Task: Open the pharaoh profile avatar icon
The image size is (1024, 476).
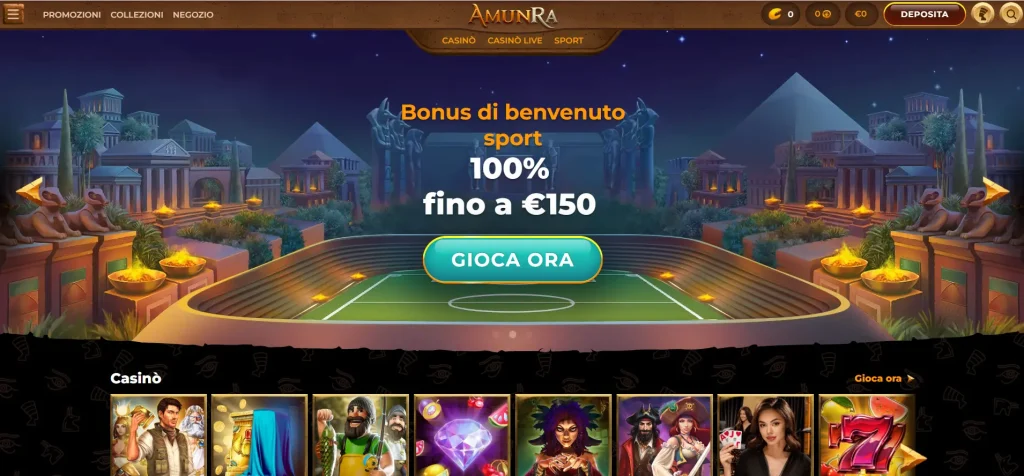Action: [x=983, y=14]
